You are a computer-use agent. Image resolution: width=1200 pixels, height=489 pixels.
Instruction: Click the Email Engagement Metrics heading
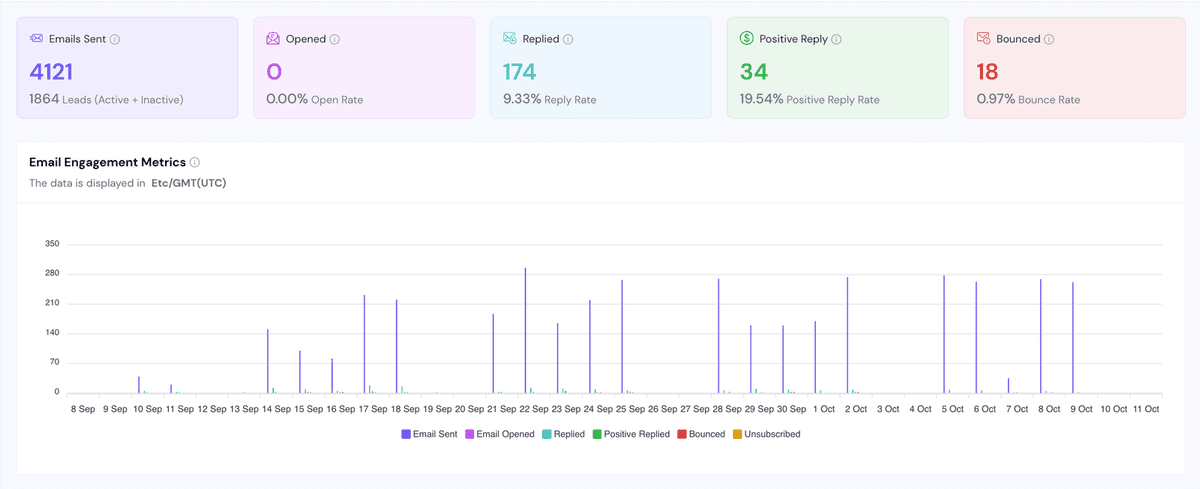click(x=107, y=162)
